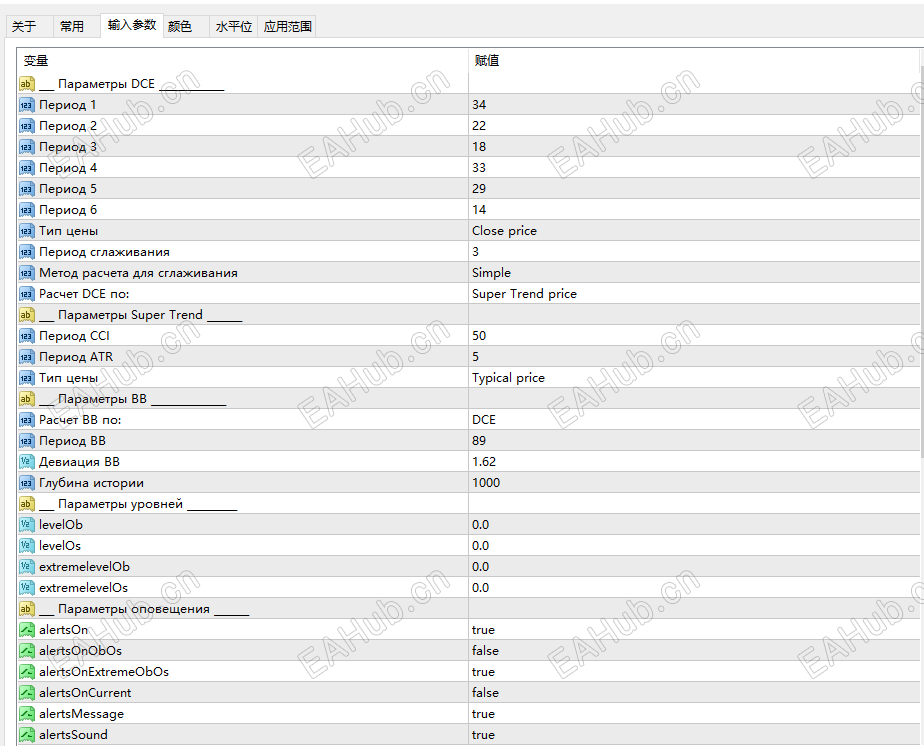
Task: Click the double icon beside levelOb
Action: 27,525
